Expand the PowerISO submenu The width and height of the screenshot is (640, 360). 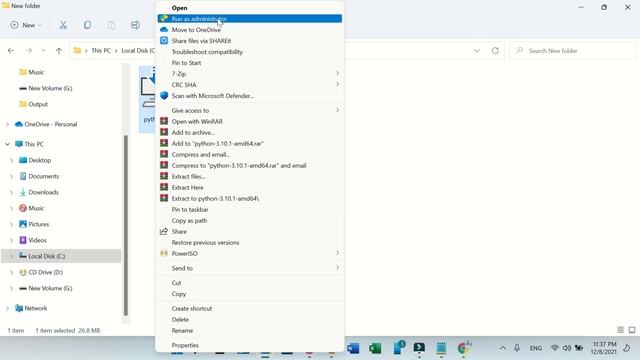(x=250, y=254)
